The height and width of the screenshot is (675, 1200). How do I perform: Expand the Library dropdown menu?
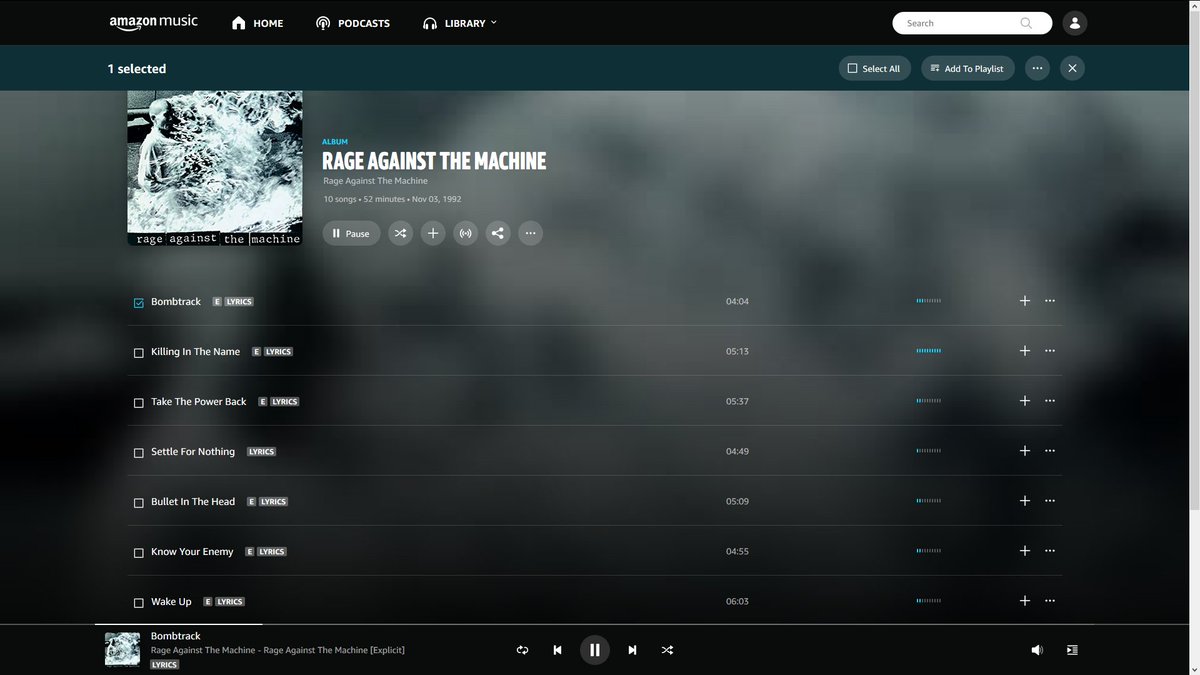point(459,23)
